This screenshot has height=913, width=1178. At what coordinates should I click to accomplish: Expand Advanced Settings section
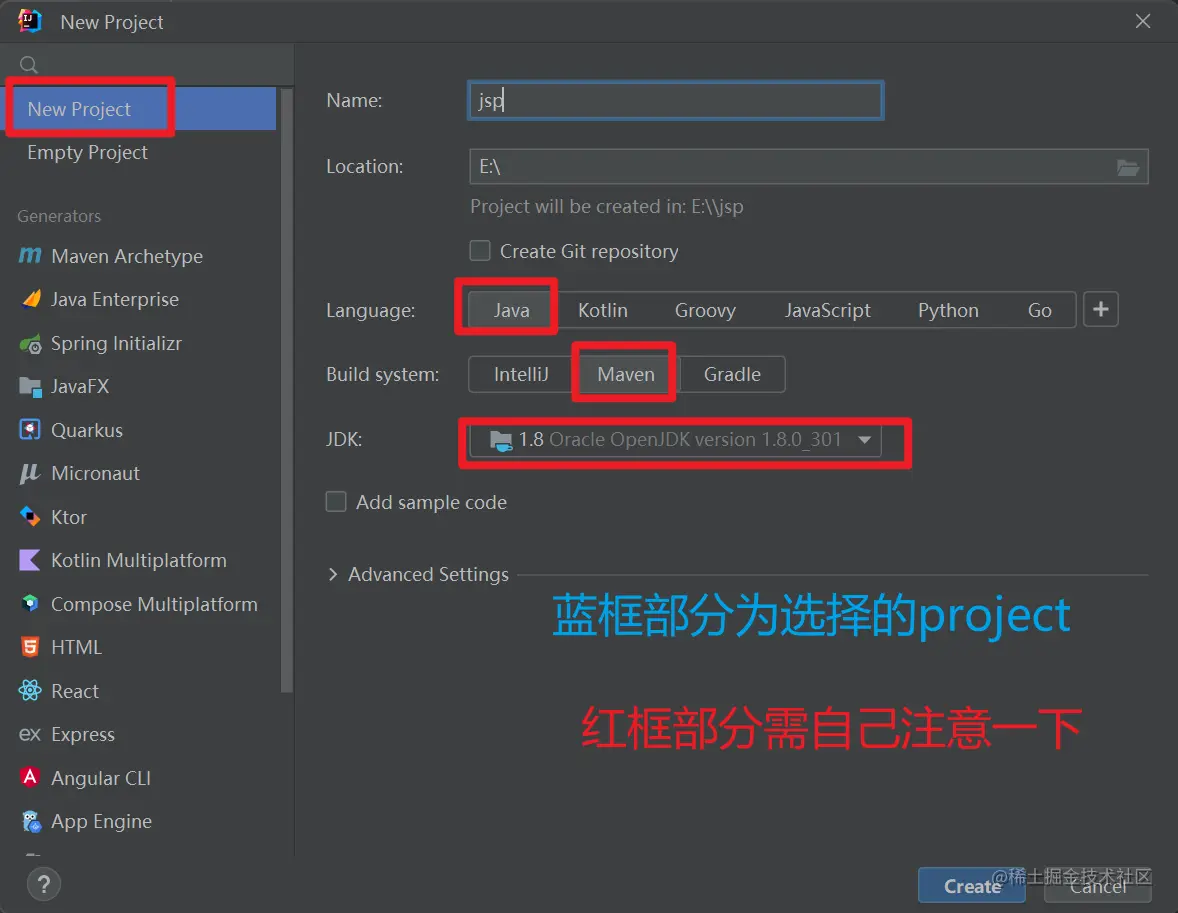(333, 574)
